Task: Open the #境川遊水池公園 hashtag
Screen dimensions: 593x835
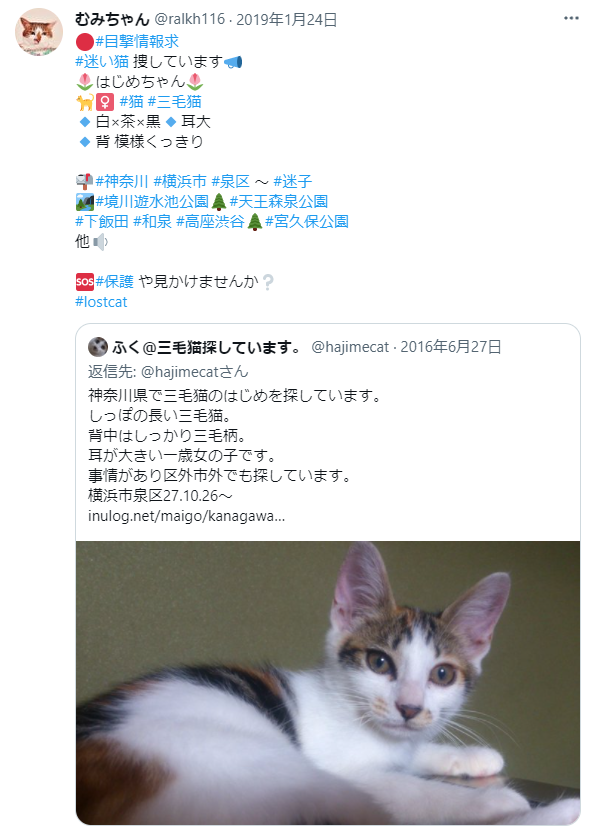Action: [152, 202]
